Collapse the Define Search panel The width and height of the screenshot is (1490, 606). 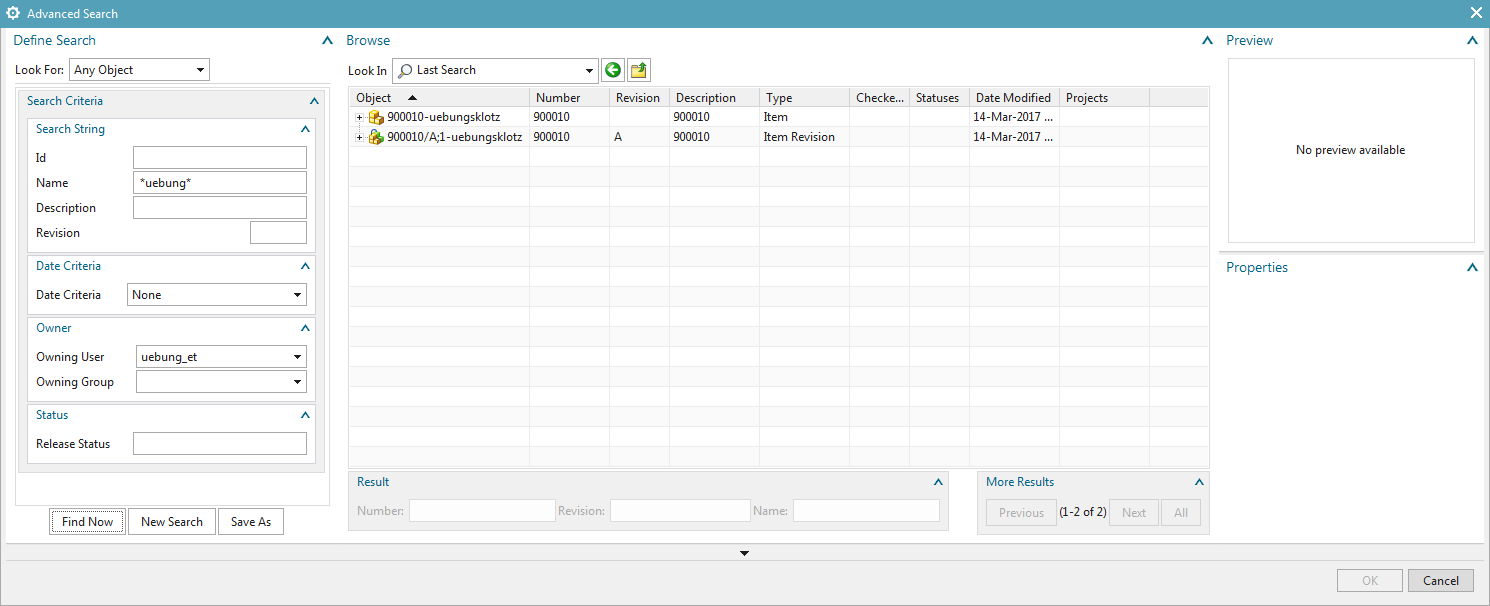(327, 41)
